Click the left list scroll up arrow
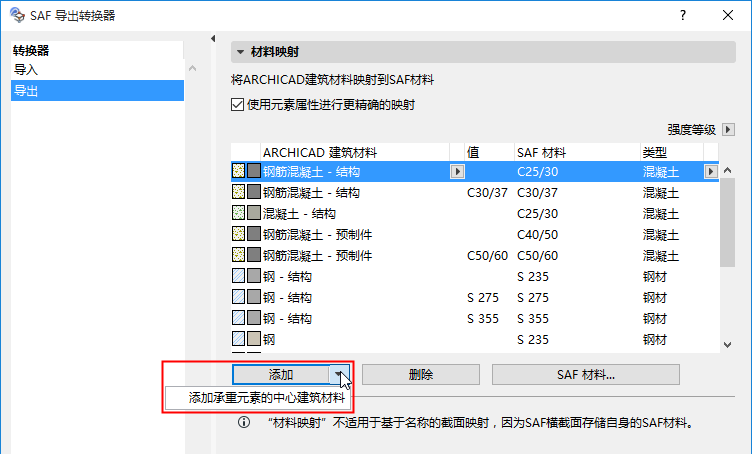The width and height of the screenshot is (752, 454). (x=192, y=68)
